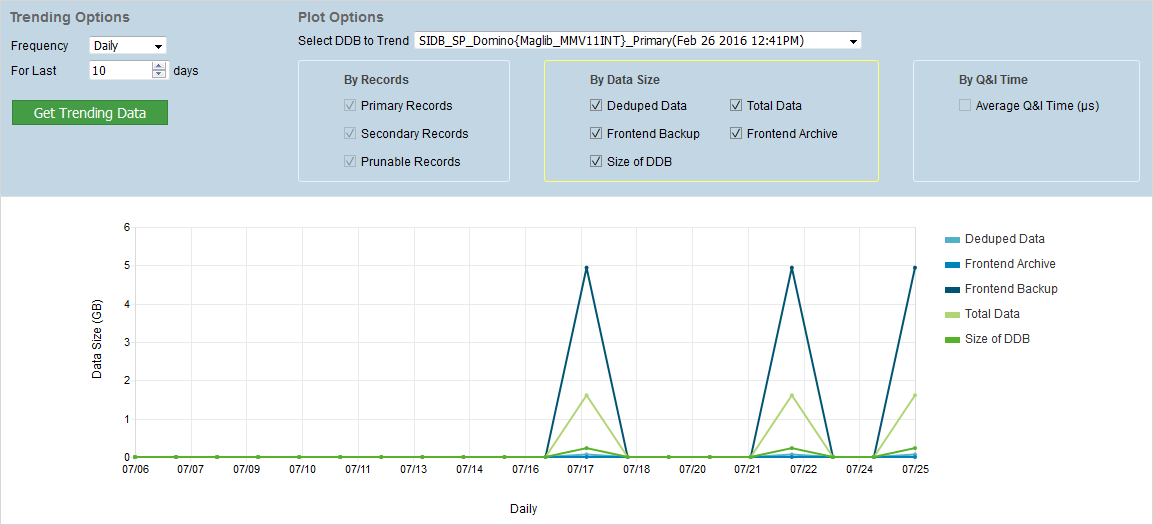Toggle the Prunable Records checkbox

coord(350,162)
